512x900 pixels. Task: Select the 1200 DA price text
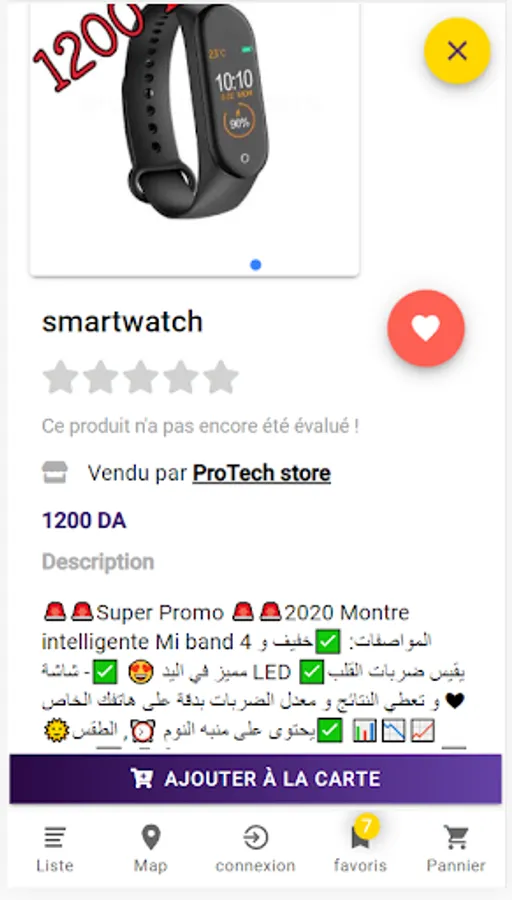coord(84,521)
